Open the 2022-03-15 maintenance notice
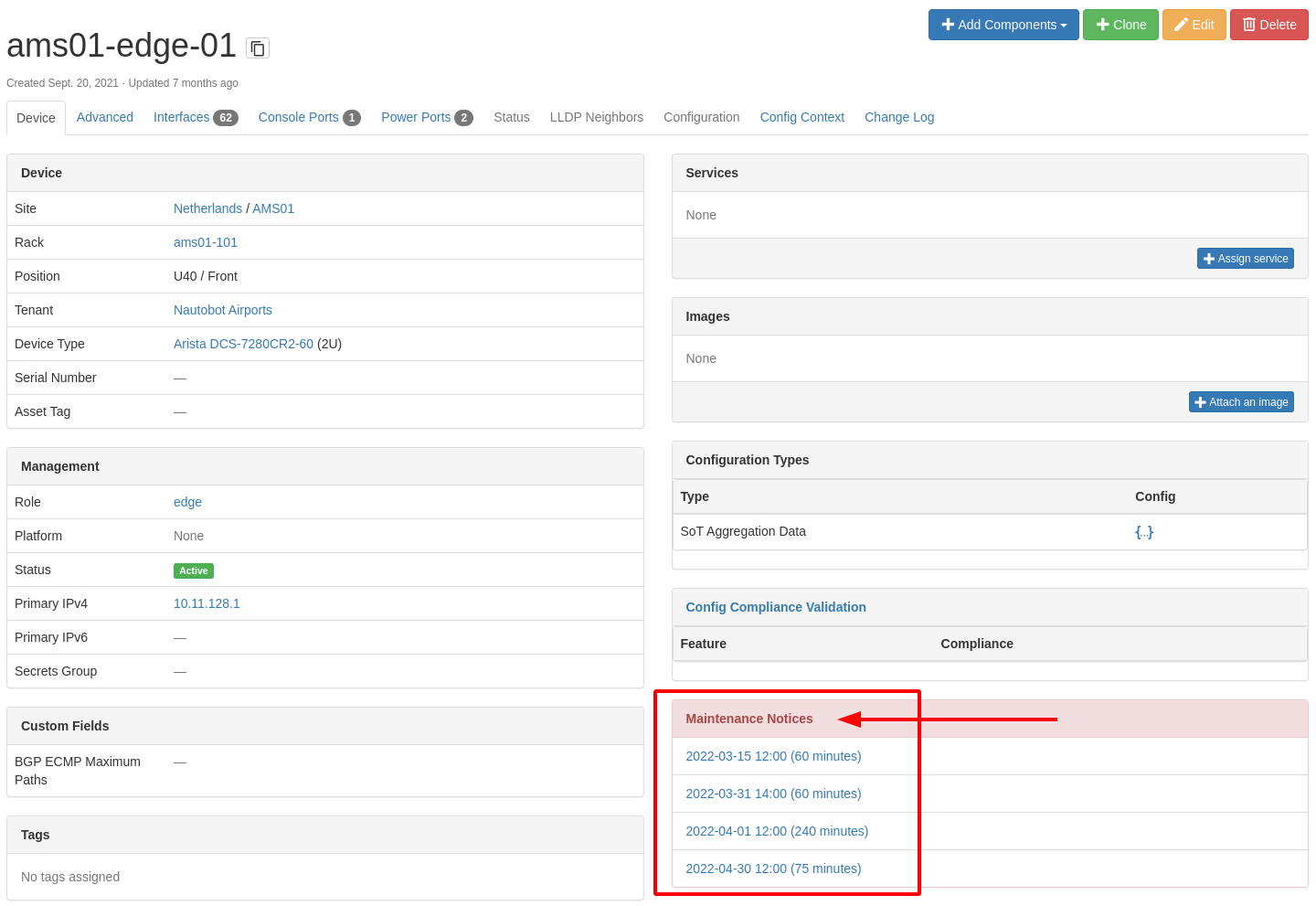This screenshot has width=1316, height=906. (x=773, y=756)
